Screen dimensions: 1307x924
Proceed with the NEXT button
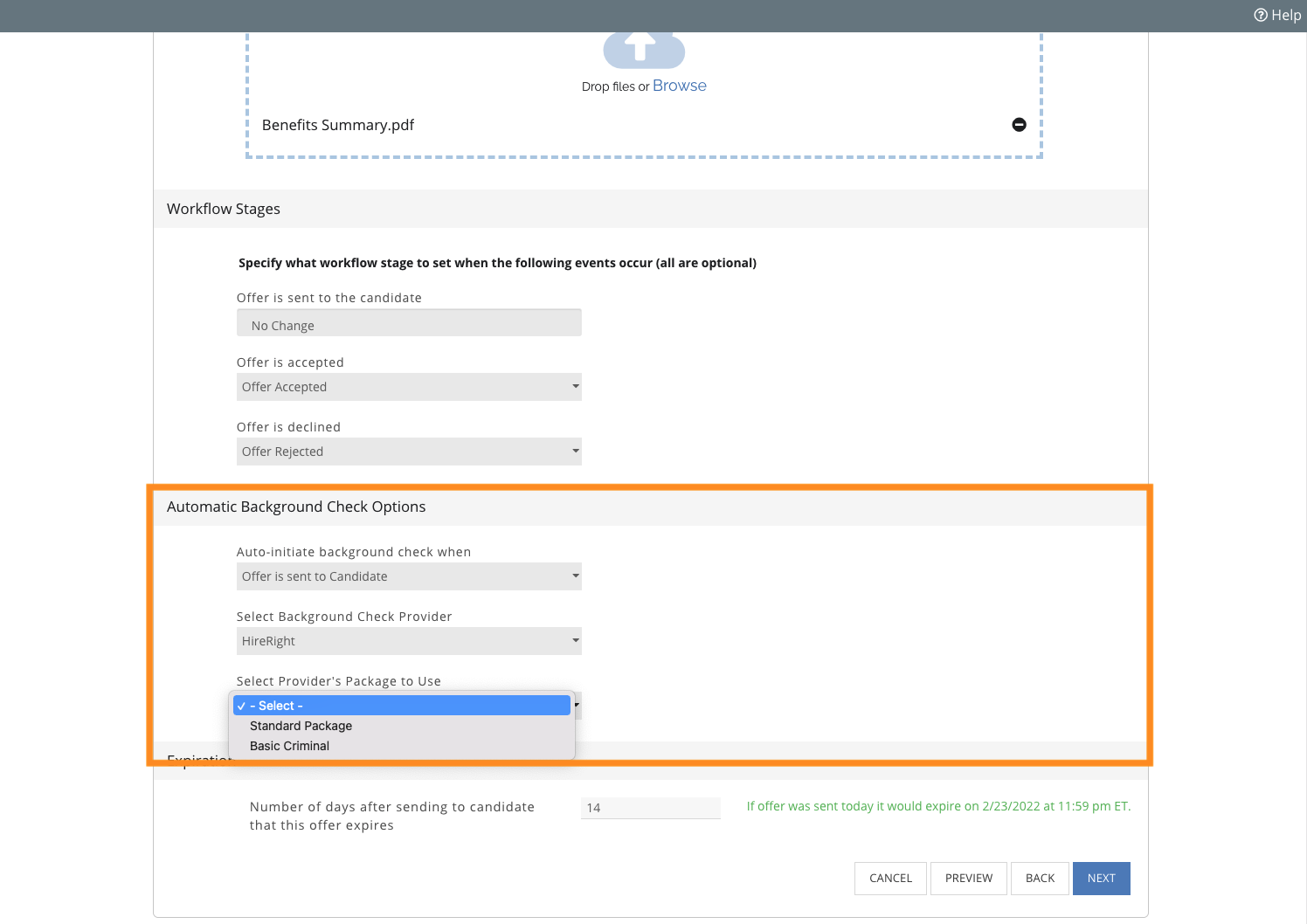(x=1101, y=879)
